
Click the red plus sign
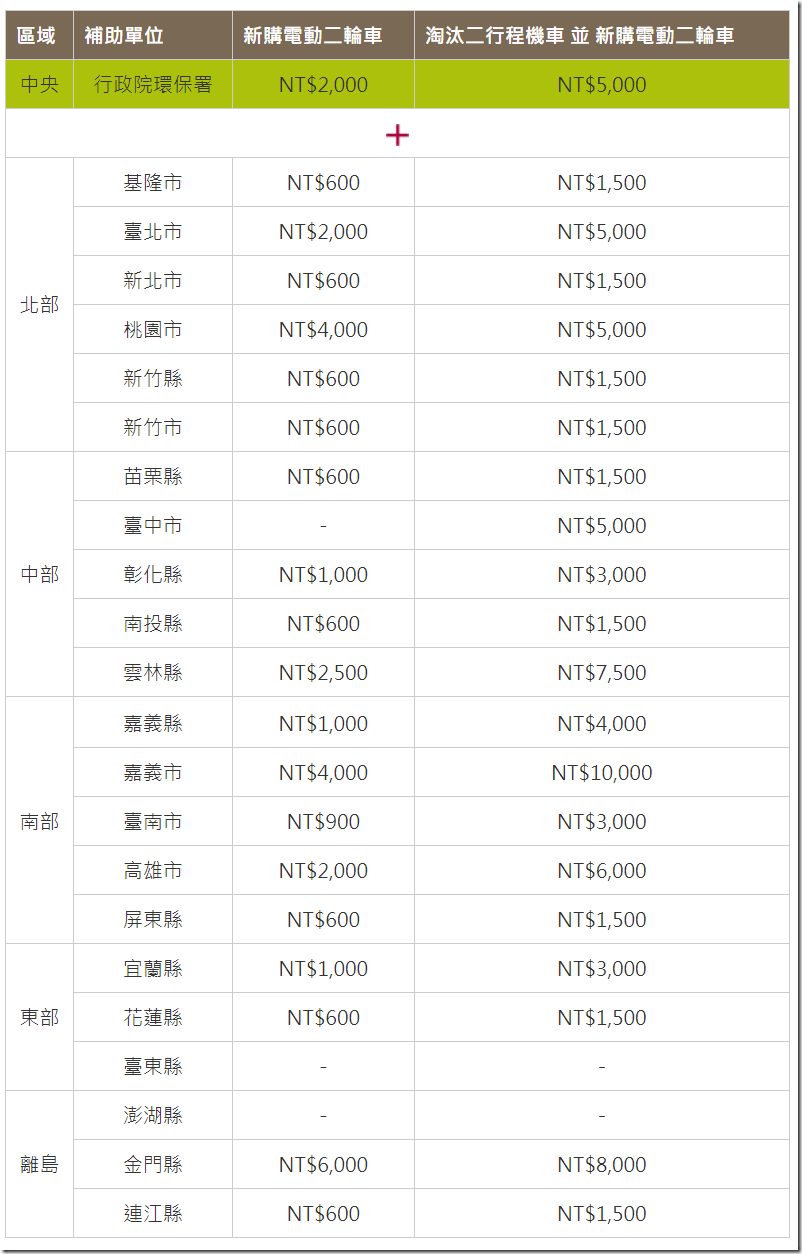pos(397,135)
